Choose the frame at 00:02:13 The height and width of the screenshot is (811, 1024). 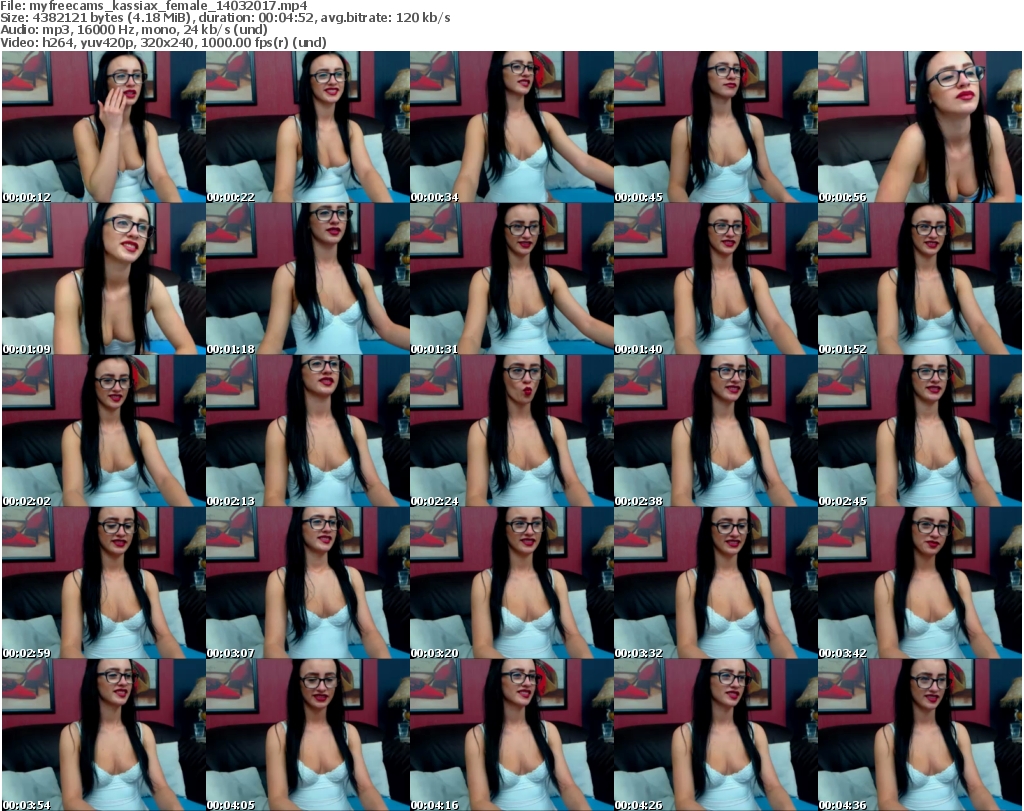pos(308,431)
